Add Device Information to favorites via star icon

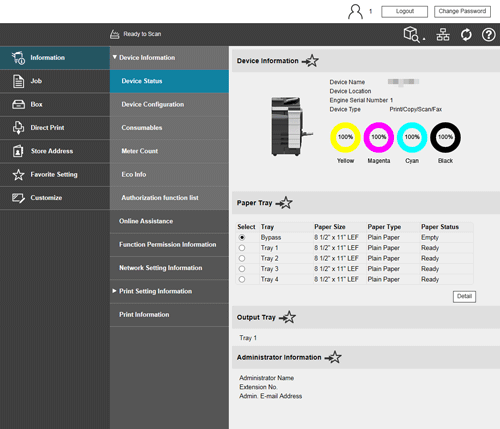click(310, 61)
